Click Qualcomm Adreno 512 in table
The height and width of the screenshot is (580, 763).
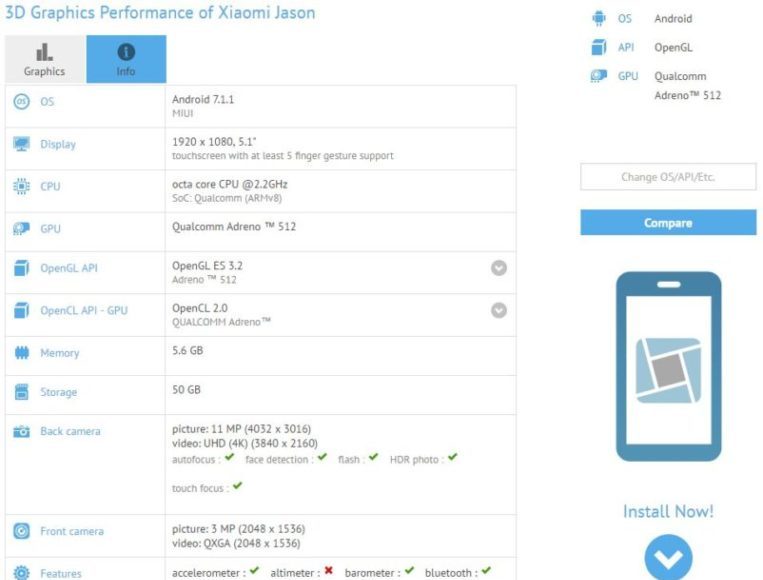[x=234, y=226]
